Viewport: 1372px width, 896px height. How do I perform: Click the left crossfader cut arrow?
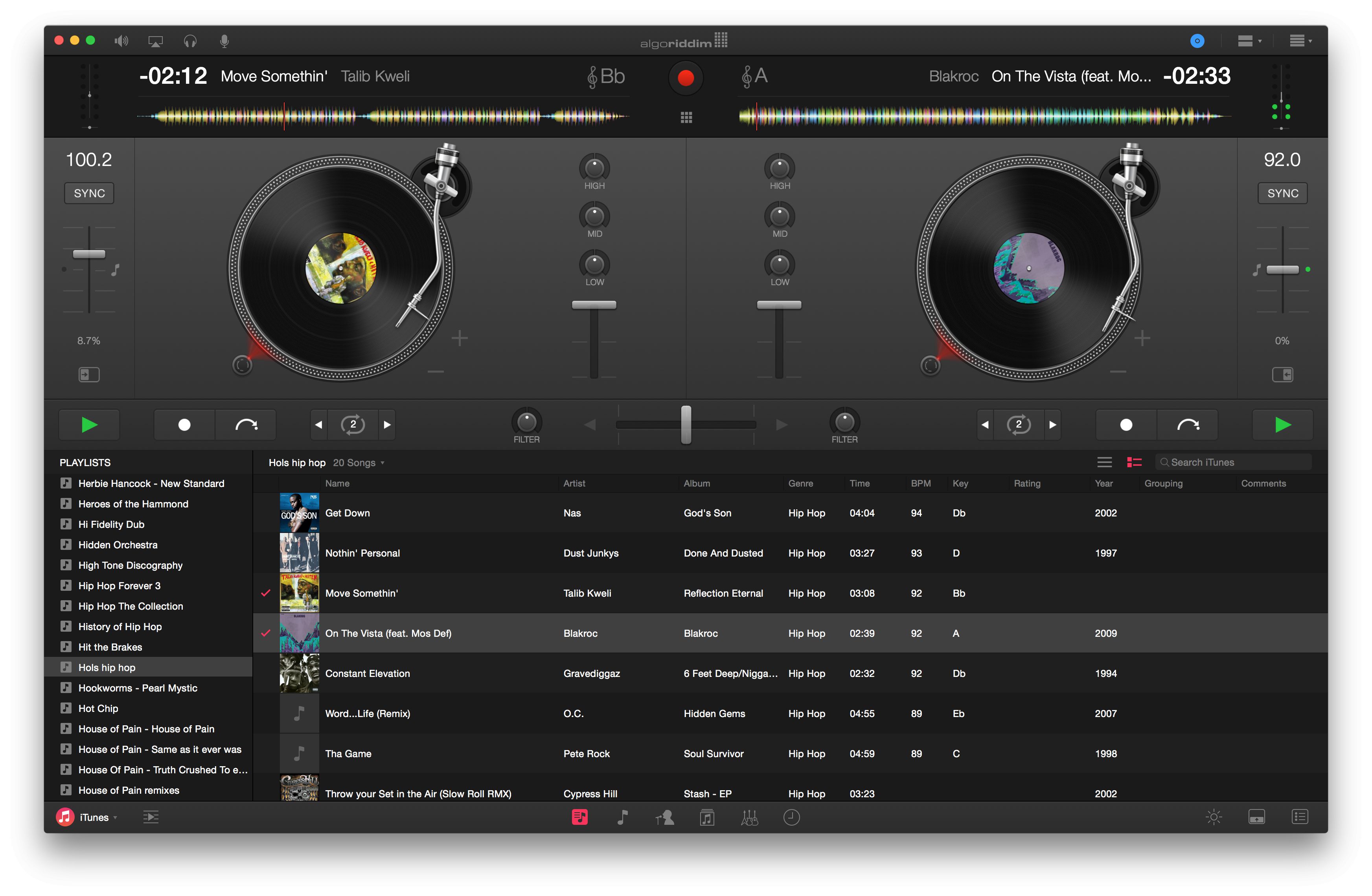point(590,425)
